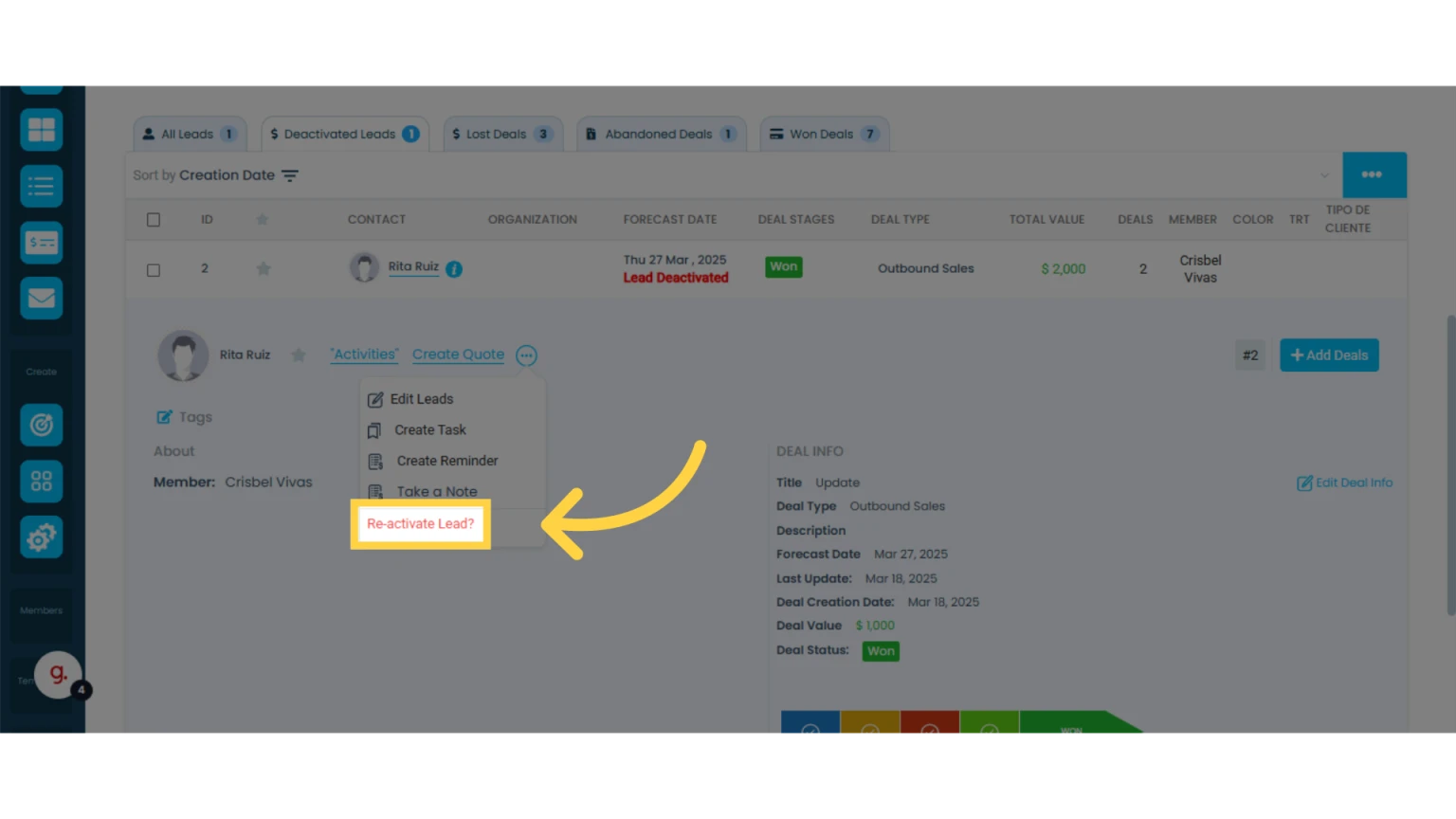Tick the checkbox for lead ID 2
Image resolution: width=1456 pixels, height=819 pixels.
pyautogui.click(x=154, y=270)
